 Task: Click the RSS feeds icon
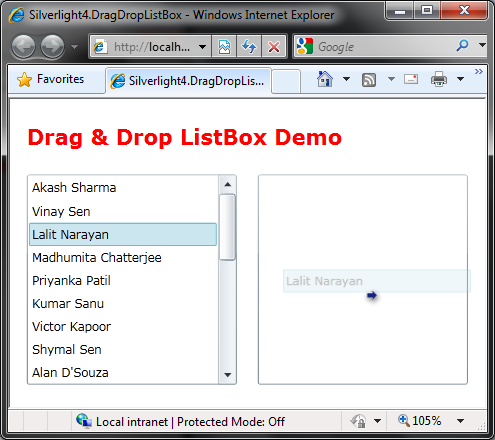[x=369, y=80]
